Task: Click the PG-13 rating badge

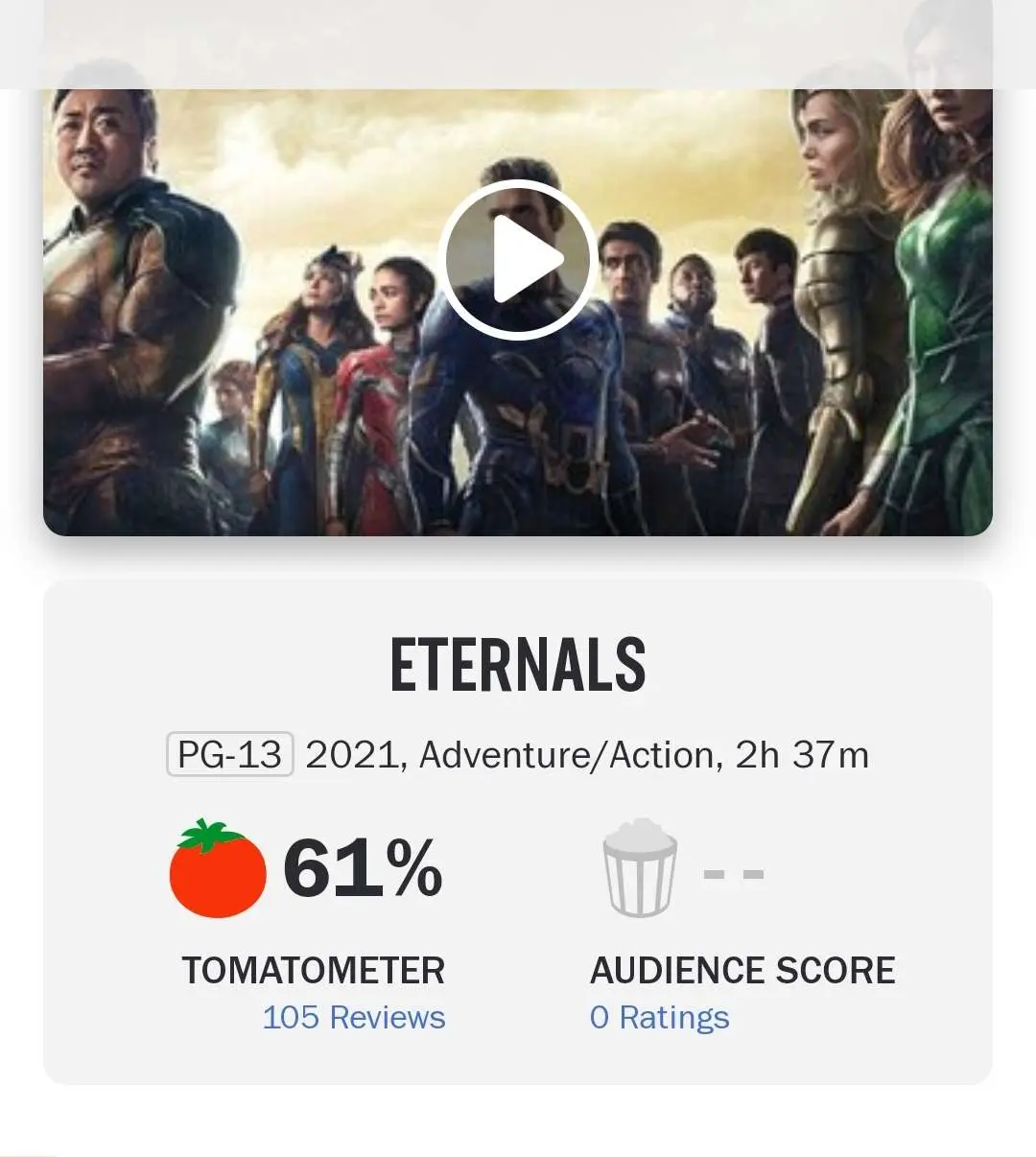Action: pos(230,755)
